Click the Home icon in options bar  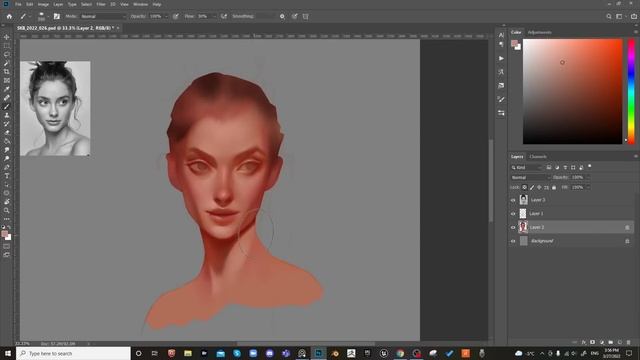point(9,16)
